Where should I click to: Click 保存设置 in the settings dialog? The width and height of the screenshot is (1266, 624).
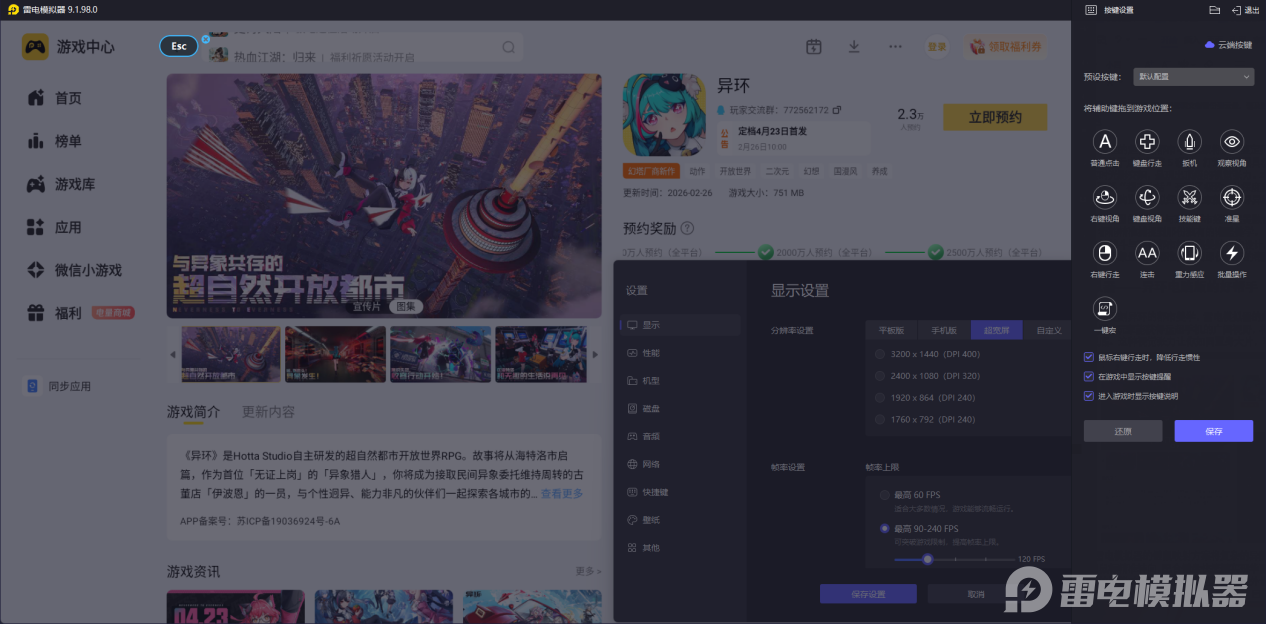868,594
